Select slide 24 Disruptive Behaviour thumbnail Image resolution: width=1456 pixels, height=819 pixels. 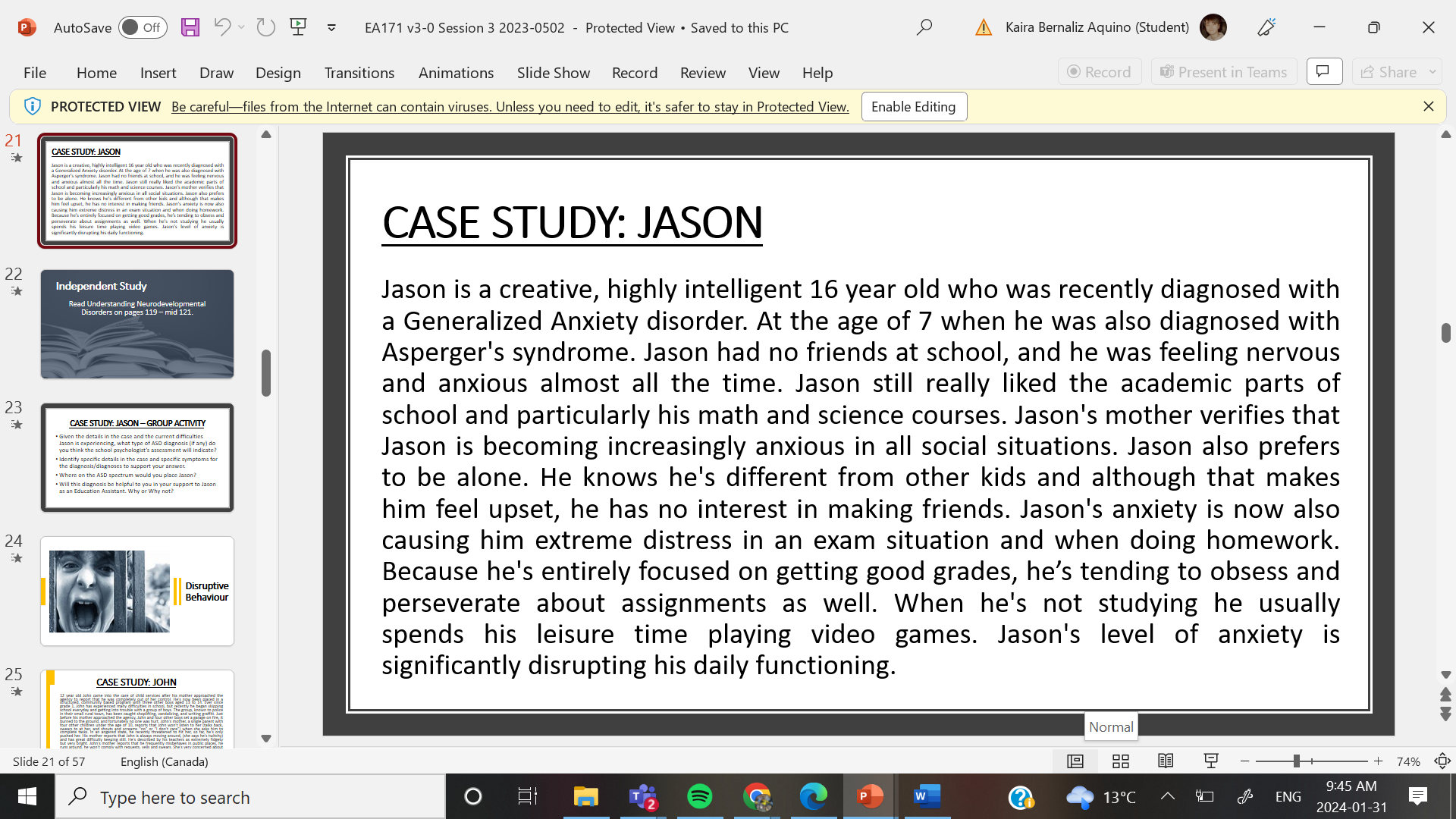coord(137,591)
